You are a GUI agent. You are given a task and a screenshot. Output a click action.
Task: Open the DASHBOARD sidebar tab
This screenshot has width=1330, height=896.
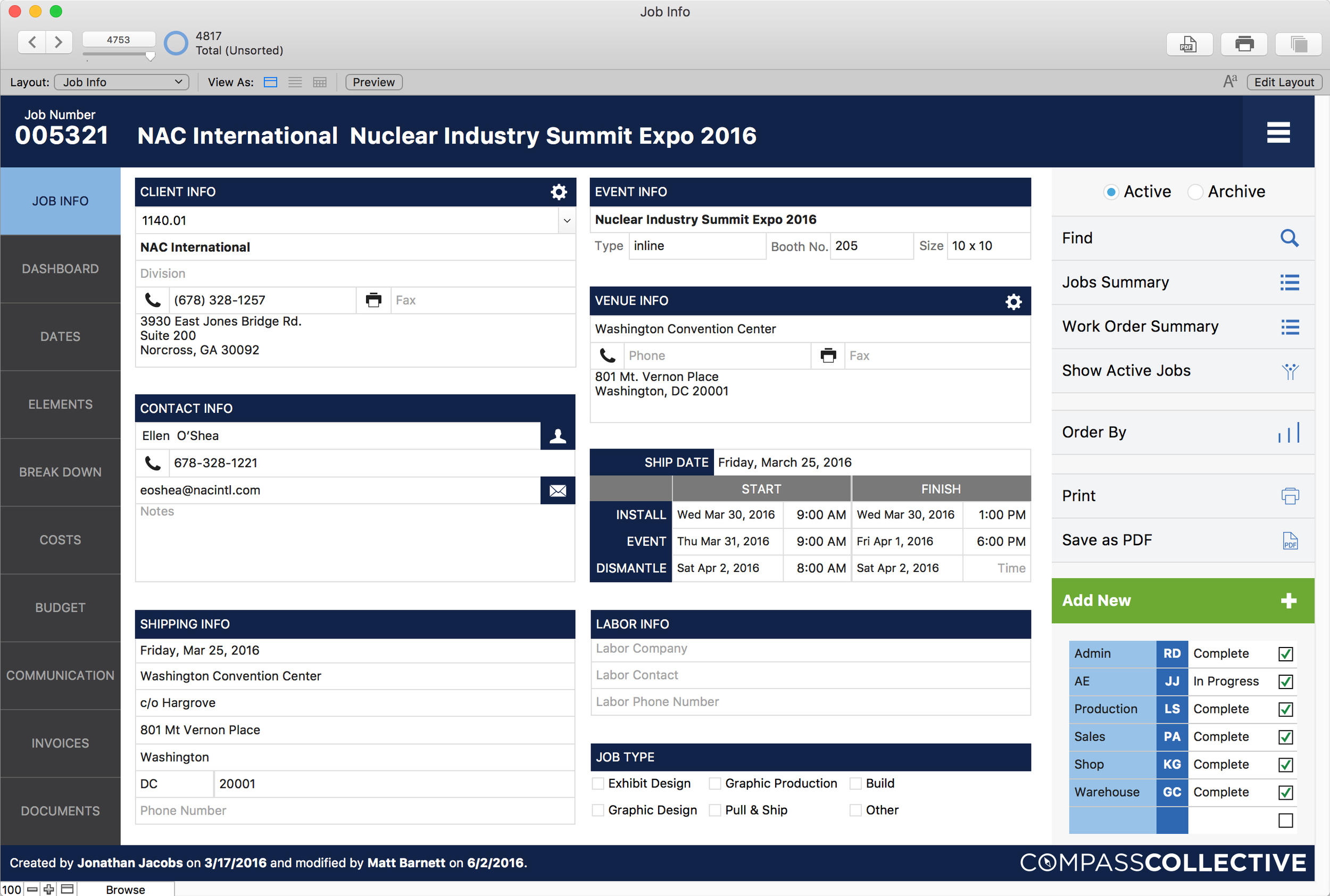tap(60, 269)
